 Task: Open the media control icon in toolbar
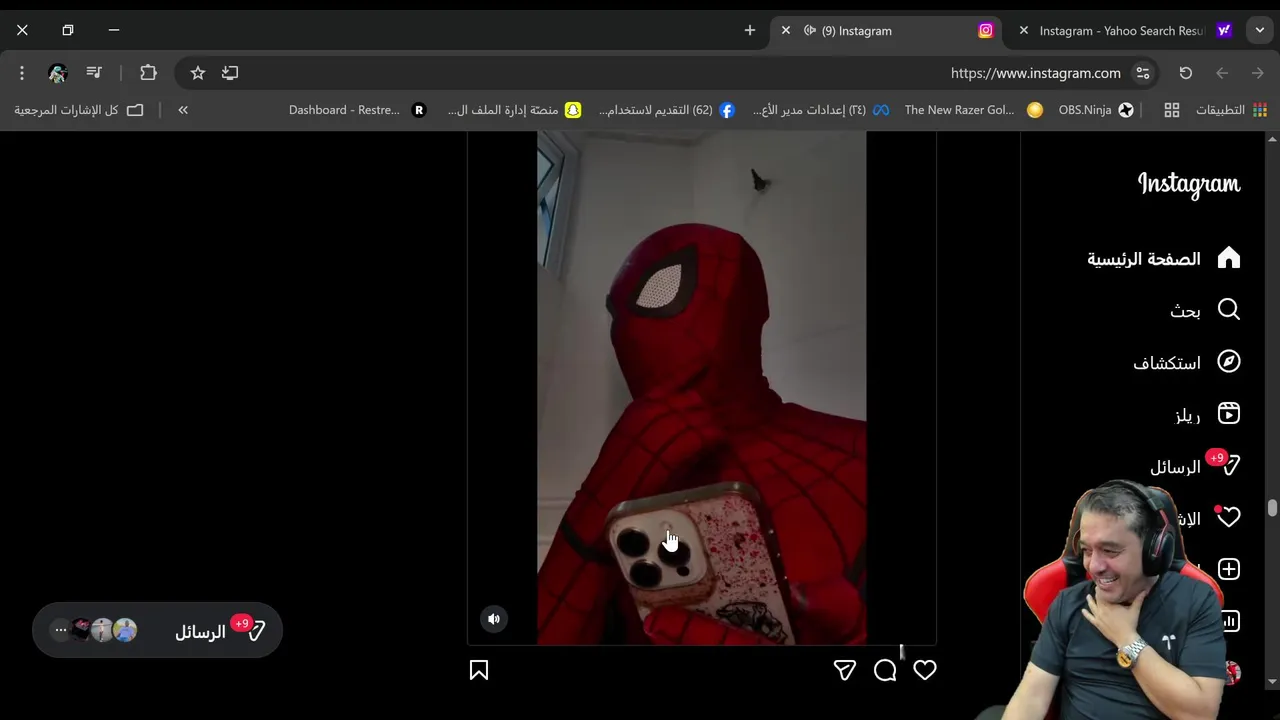pos(94,73)
